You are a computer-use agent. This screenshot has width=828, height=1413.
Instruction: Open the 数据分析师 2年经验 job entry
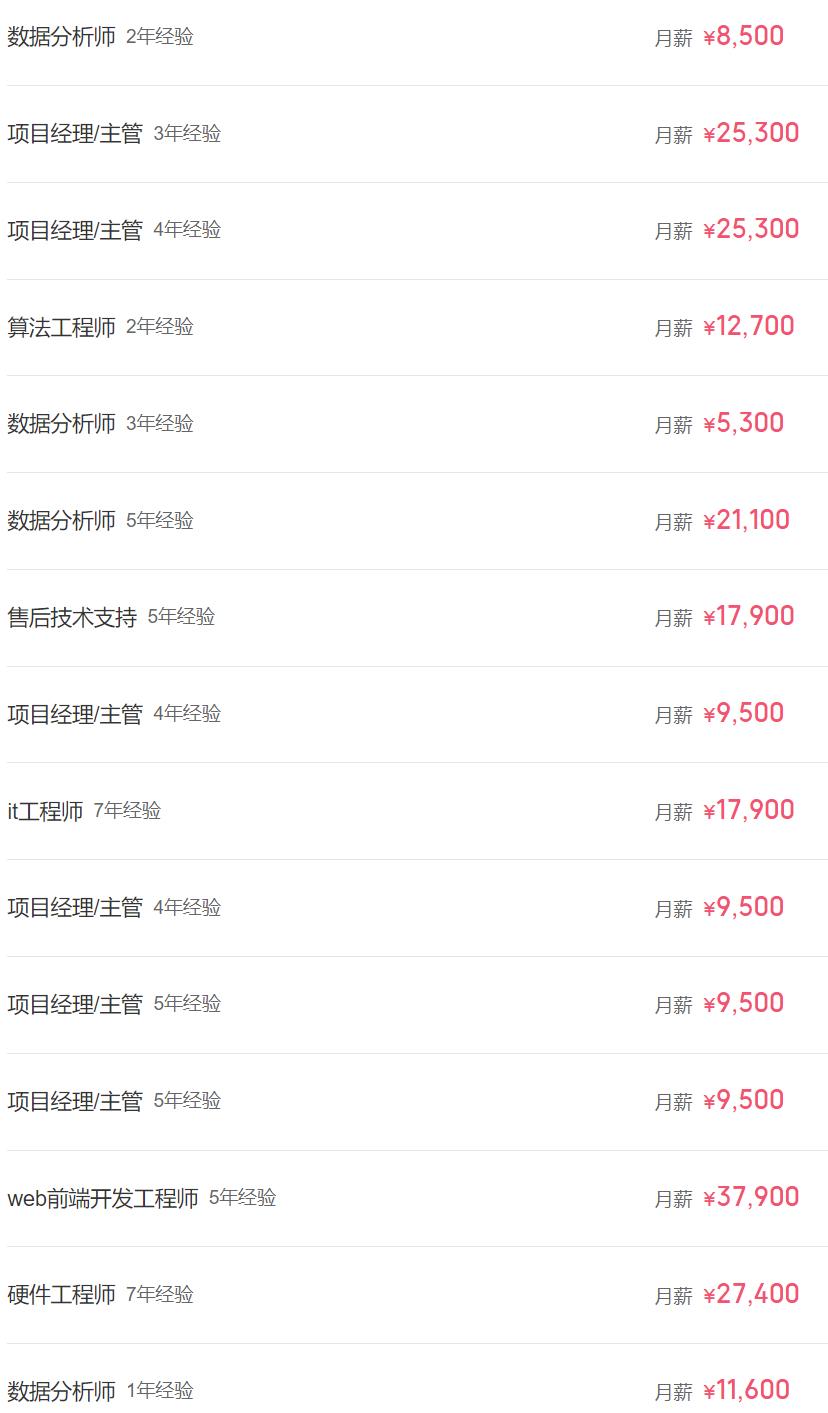pyautogui.click(x=62, y=37)
